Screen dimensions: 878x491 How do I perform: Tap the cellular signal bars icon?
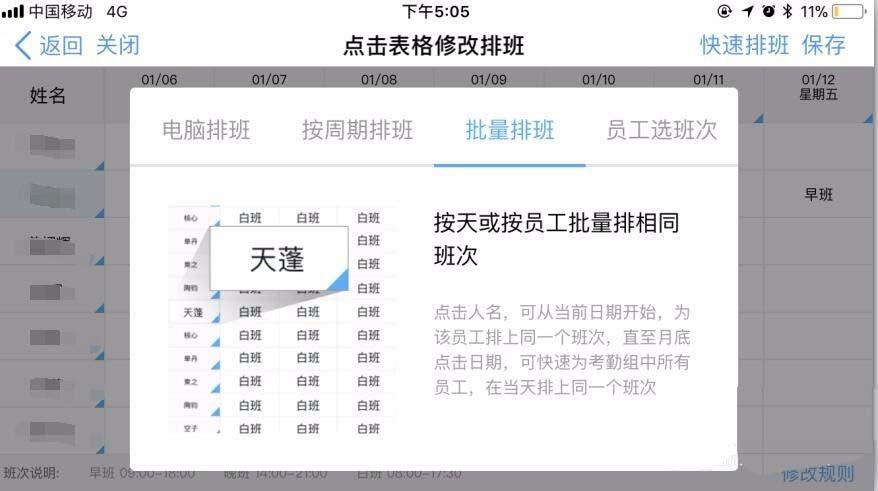point(13,11)
